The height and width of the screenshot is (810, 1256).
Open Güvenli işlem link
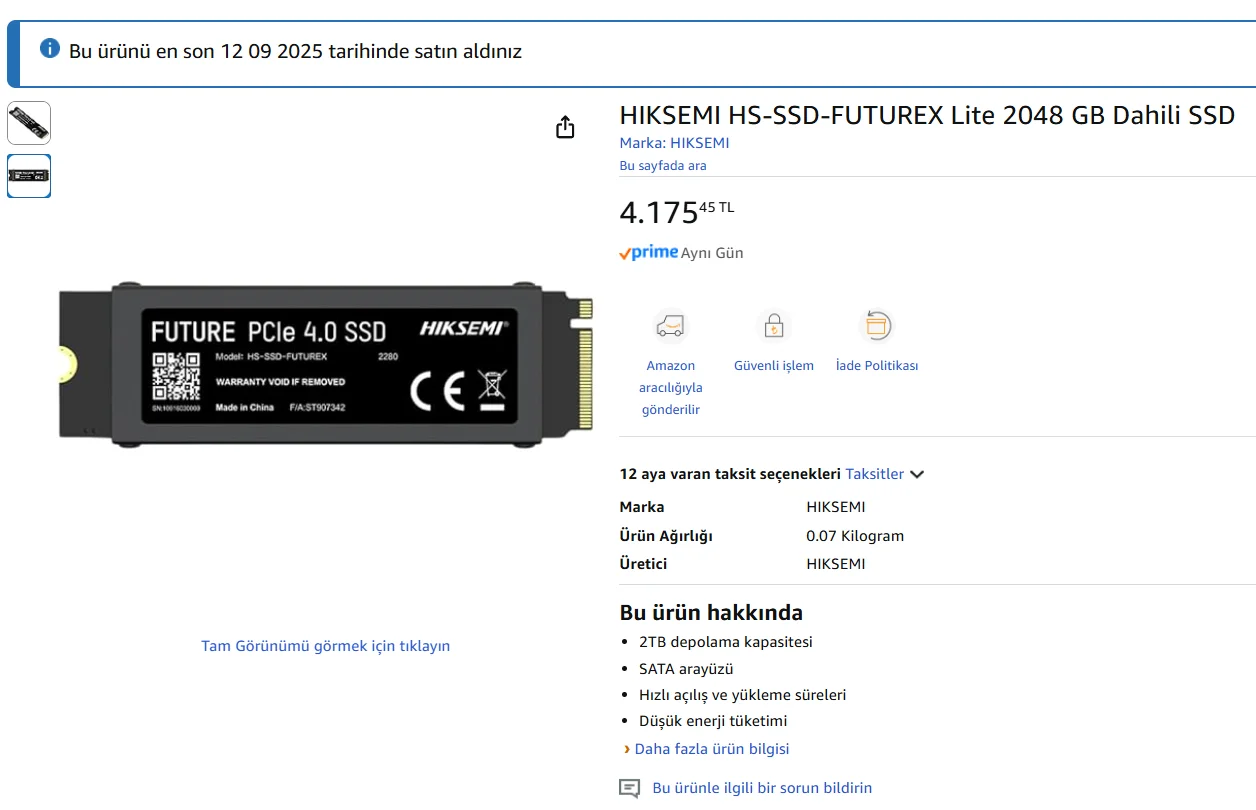(x=774, y=366)
